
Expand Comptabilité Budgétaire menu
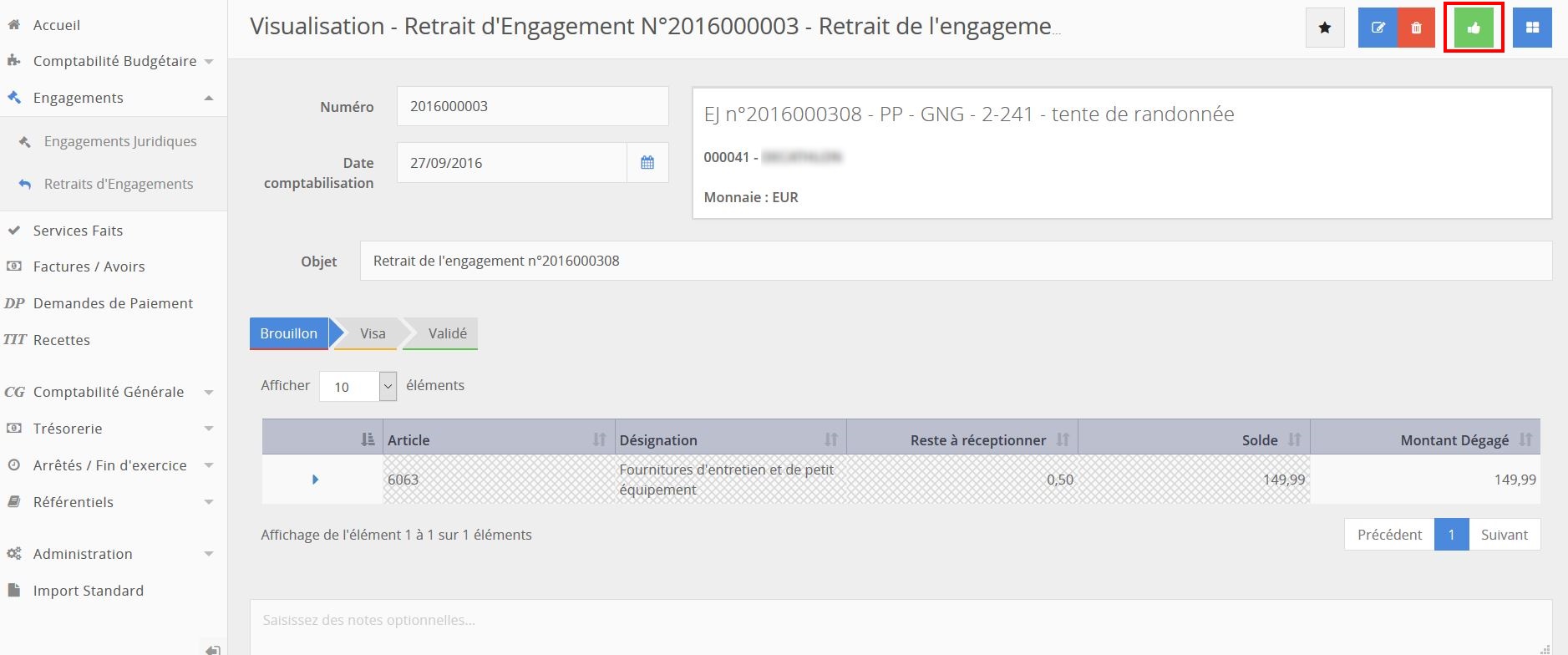[114, 61]
